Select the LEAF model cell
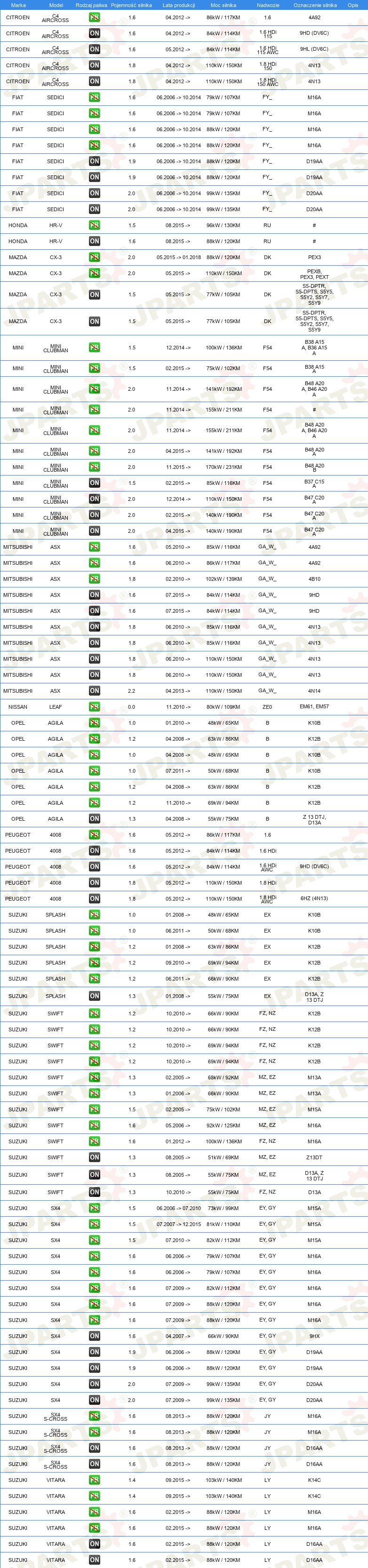368x1568 pixels. coord(56,707)
